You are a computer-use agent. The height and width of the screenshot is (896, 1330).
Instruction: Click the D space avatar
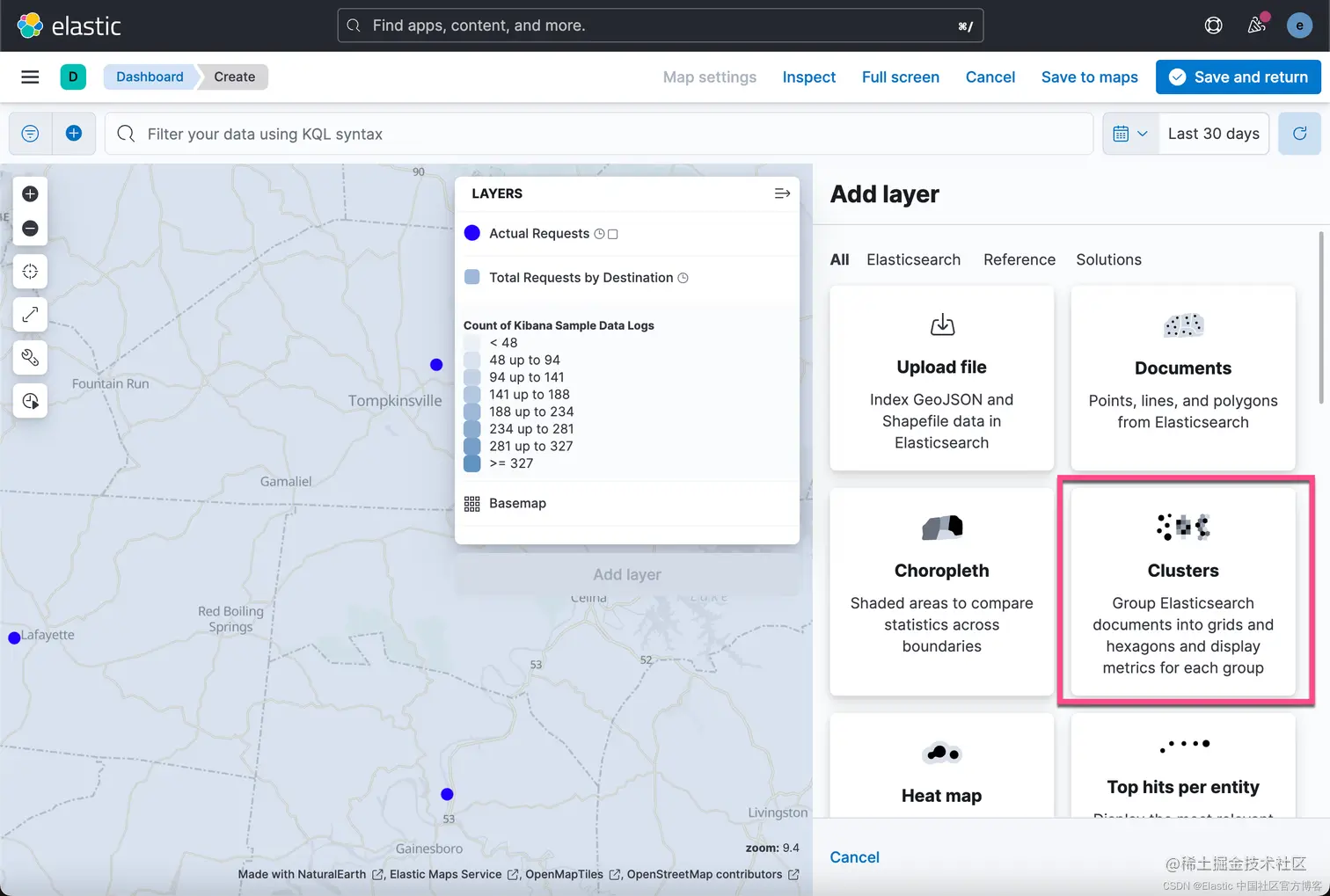(73, 76)
